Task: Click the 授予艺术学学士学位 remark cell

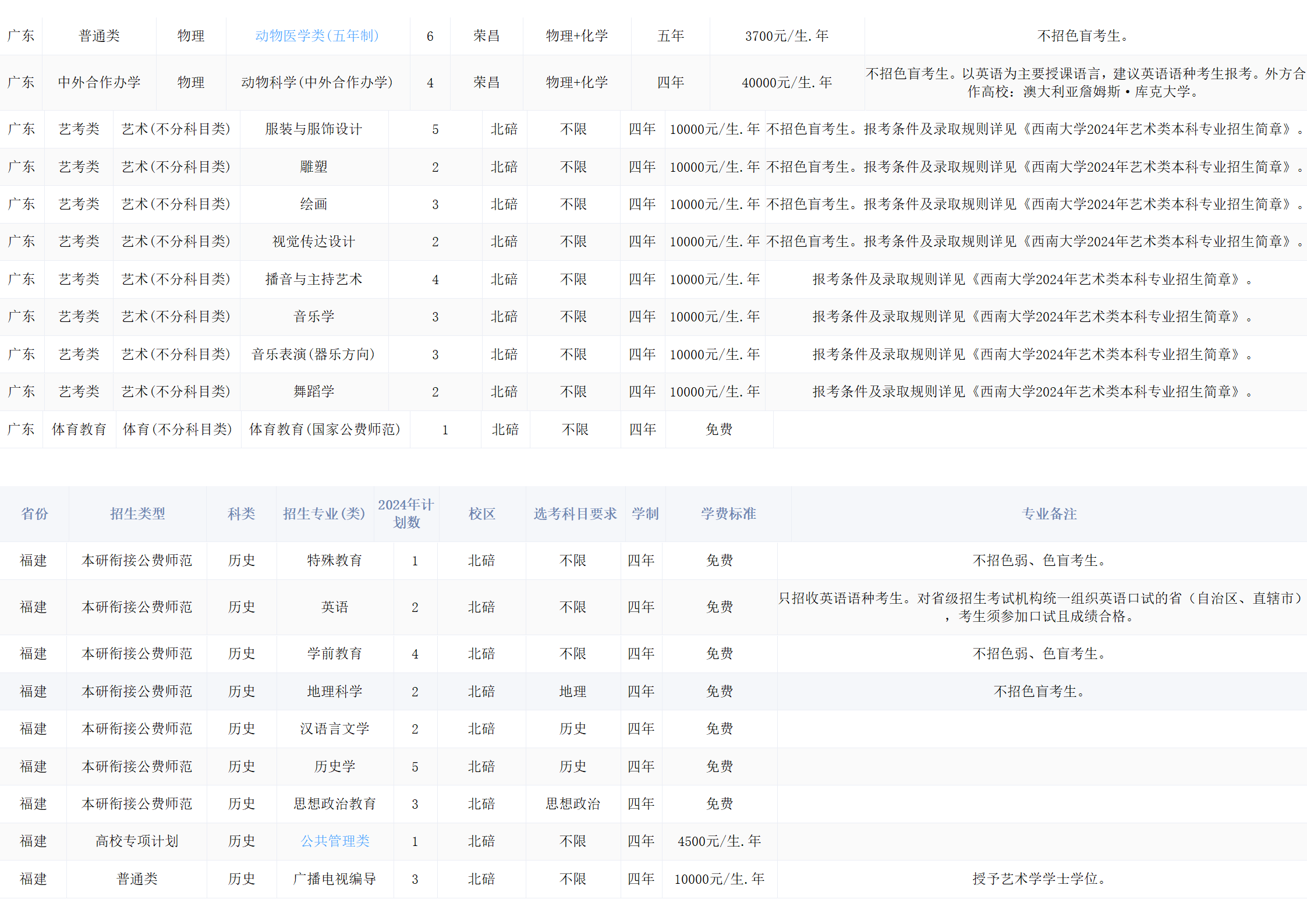Action: (x=1039, y=879)
